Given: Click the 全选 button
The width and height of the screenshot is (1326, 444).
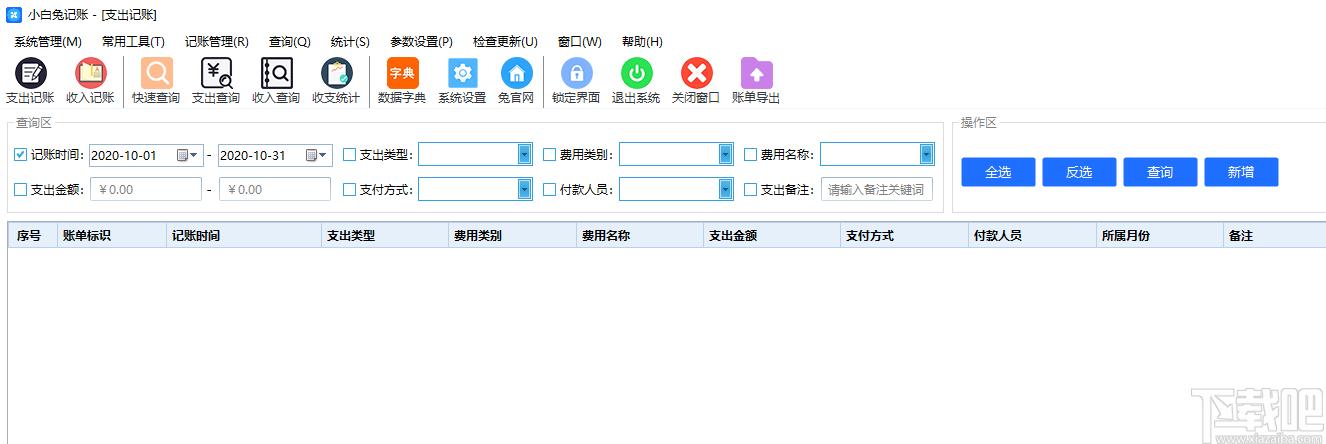Looking at the screenshot, I should (998, 172).
